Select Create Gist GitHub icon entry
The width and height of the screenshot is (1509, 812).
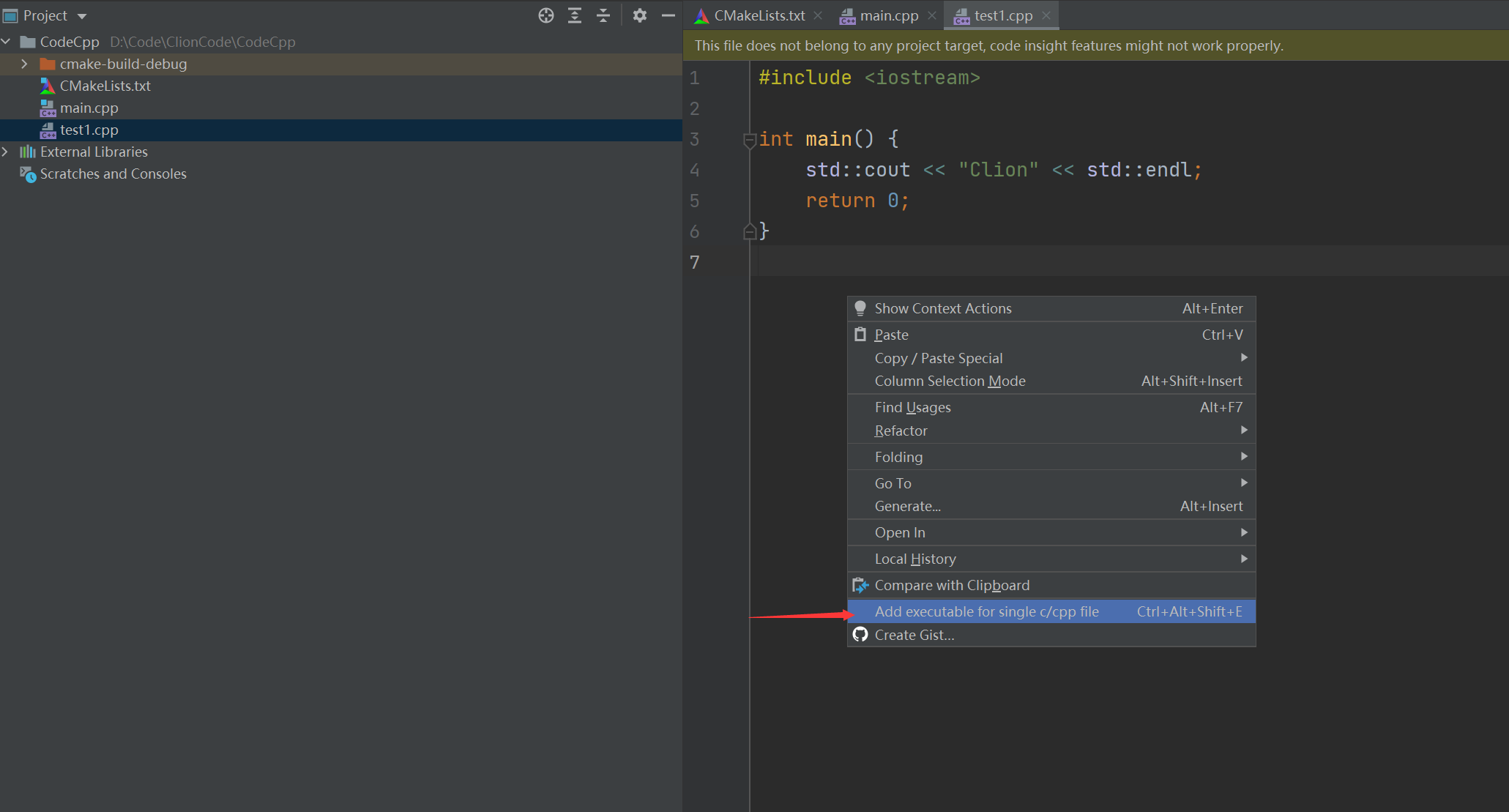click(914, 635)
